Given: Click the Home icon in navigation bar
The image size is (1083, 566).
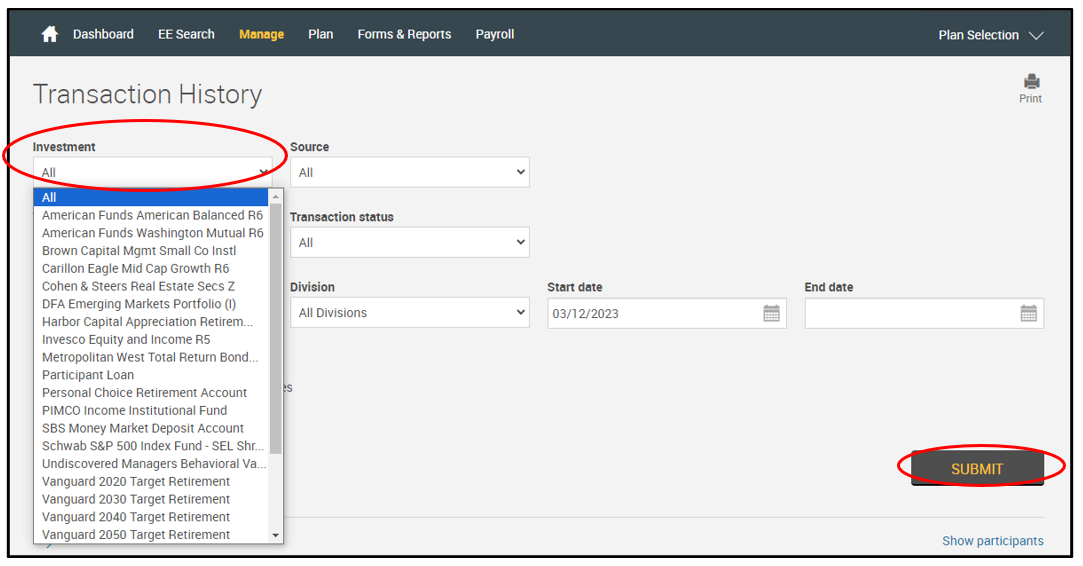Looking at the screenshot, I should point(49,34).
